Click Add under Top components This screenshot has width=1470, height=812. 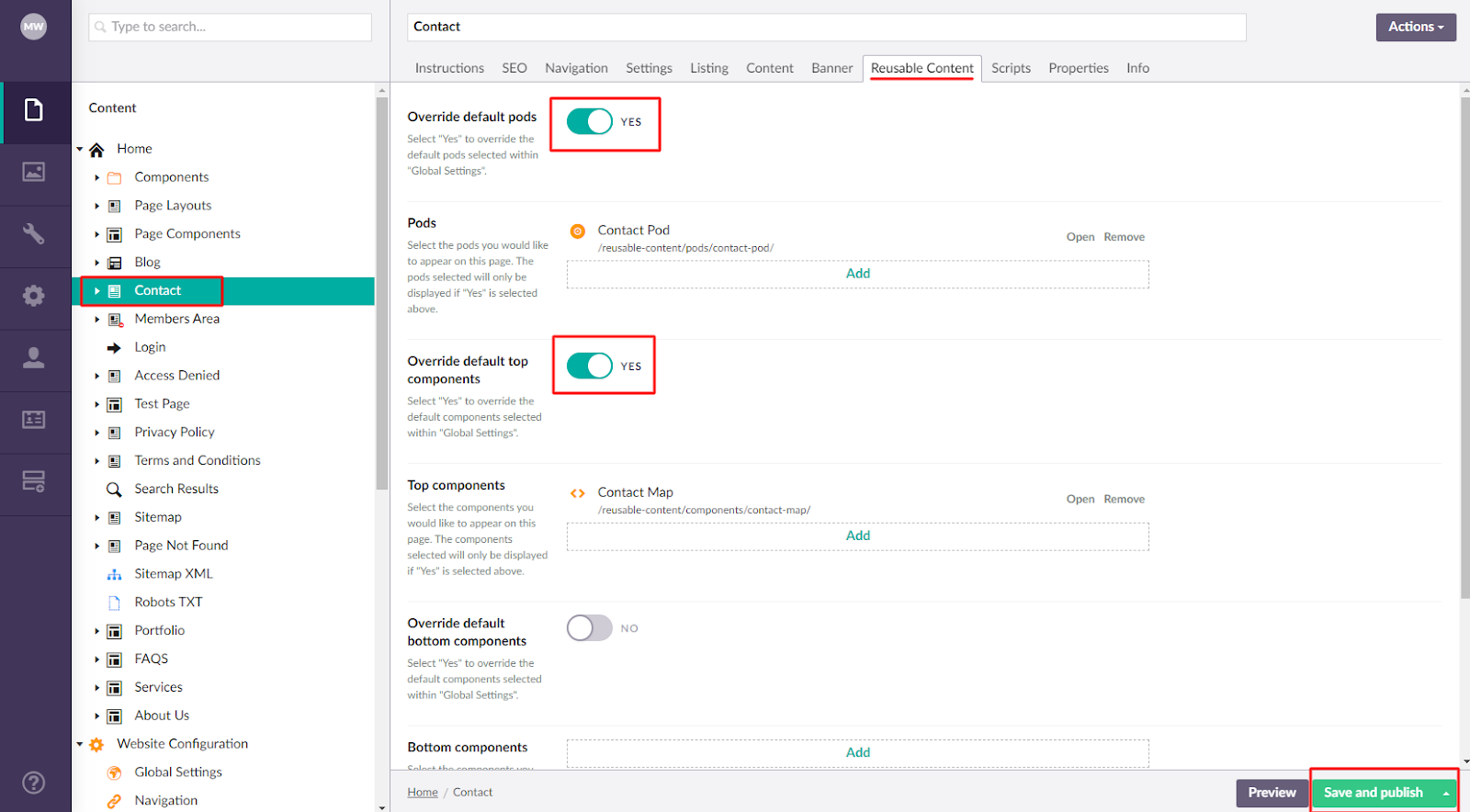[x=858, y=536]
